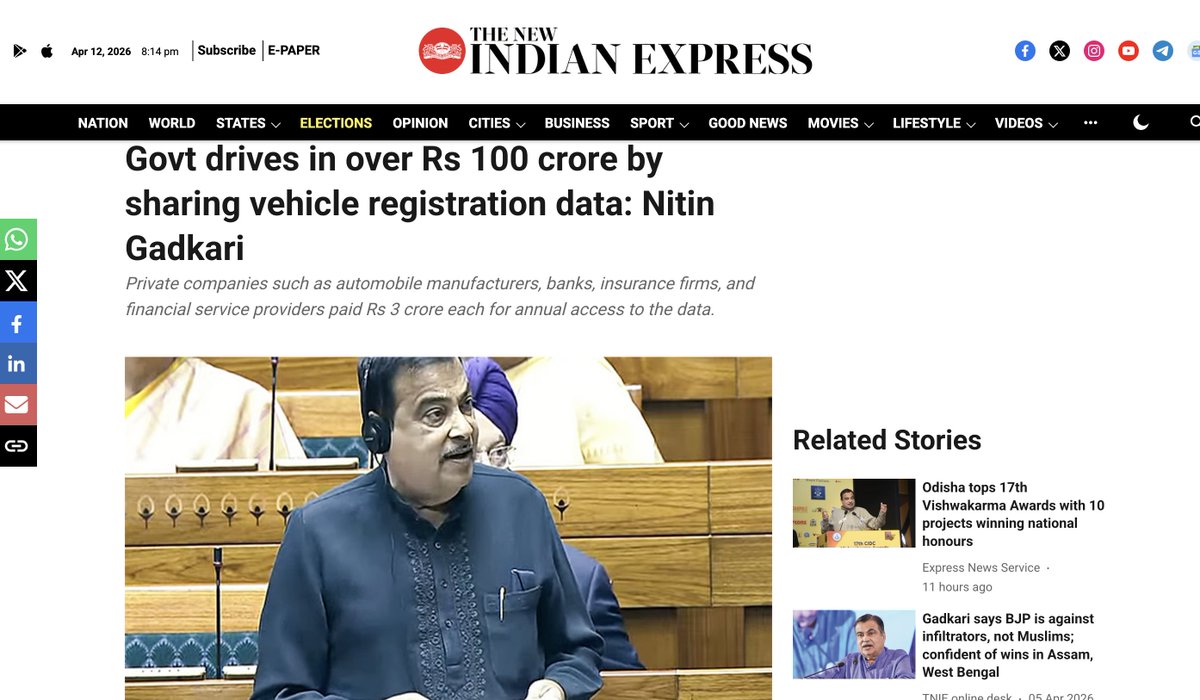This screenshot has width=1200, height=700.
Task: Click Express News Service author link
Action: tap(981, 567)
